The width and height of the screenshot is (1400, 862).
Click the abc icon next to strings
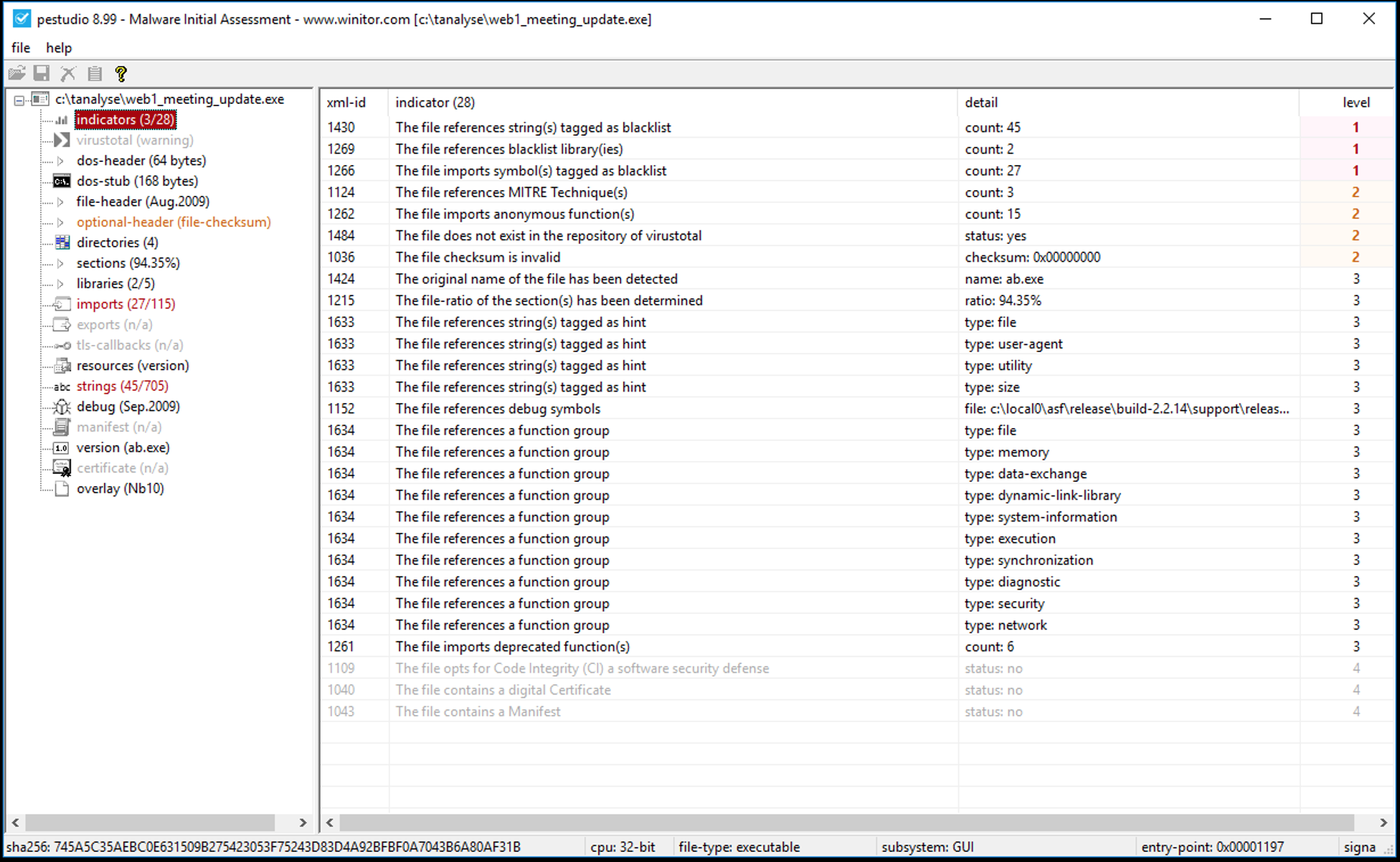coord(61,386)
